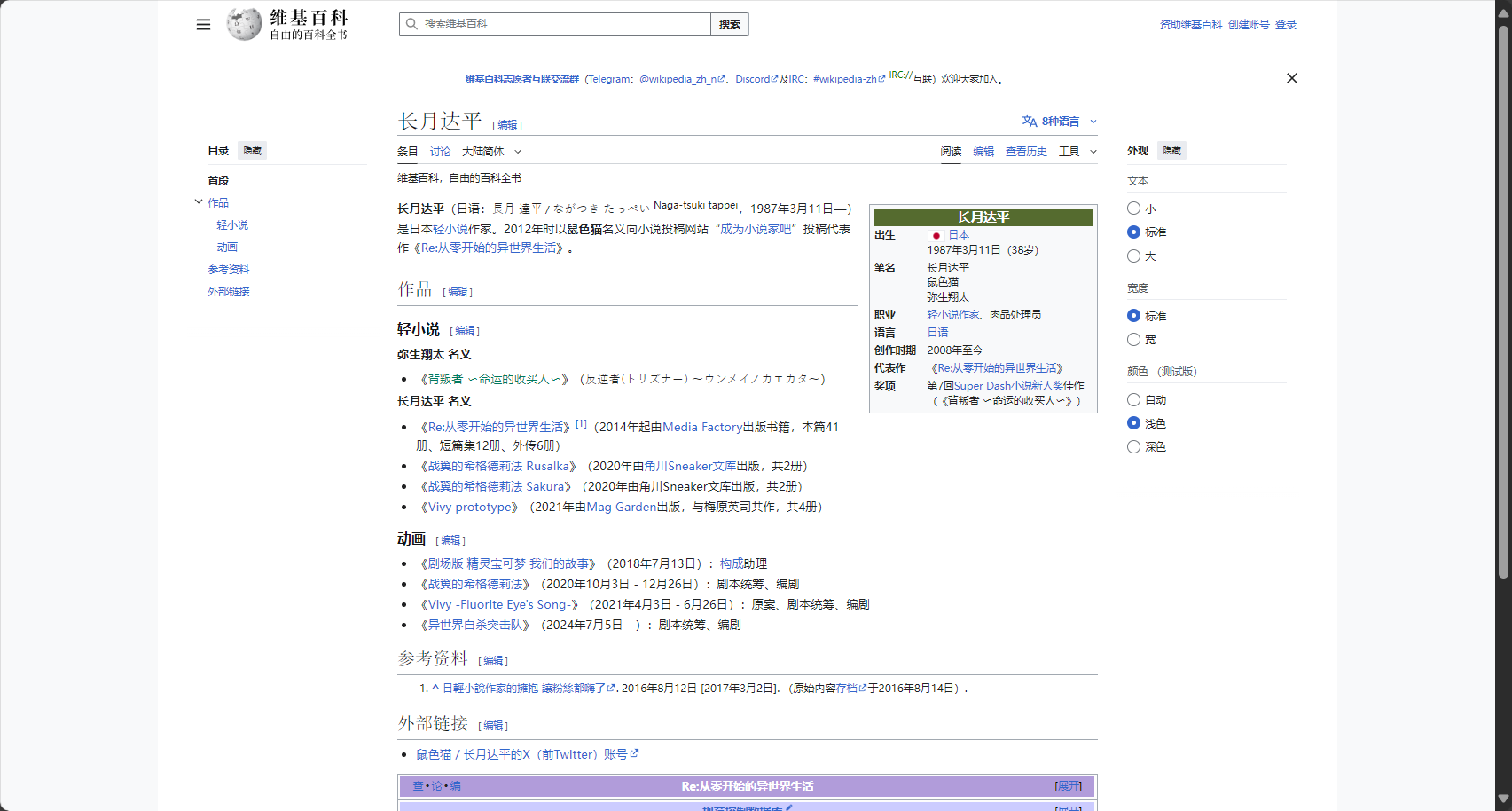1512x811 pixels.
Task: Hide the 外观 appearance panel
Action: click(x=1171, y=150)
